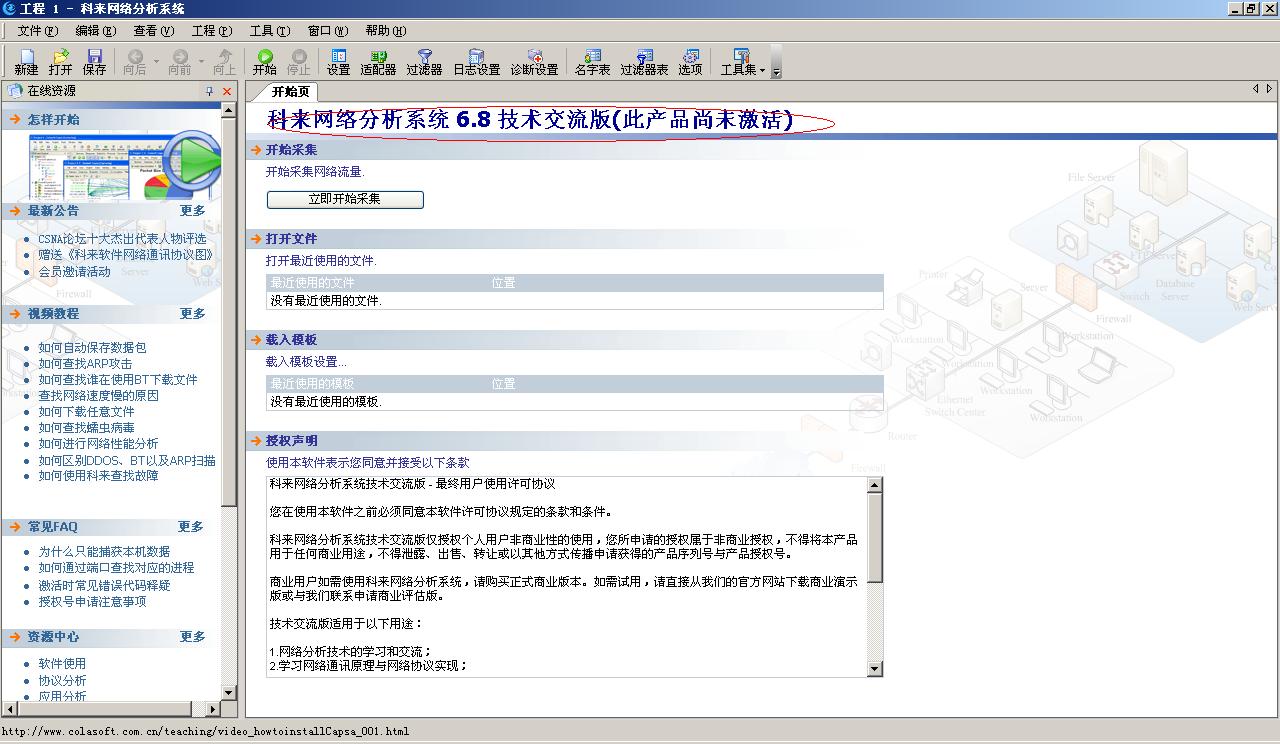Open 适配器 (Adapter) settings from toolbar
This screenshot has height=744, width=1280.
[x=378, y=62]
